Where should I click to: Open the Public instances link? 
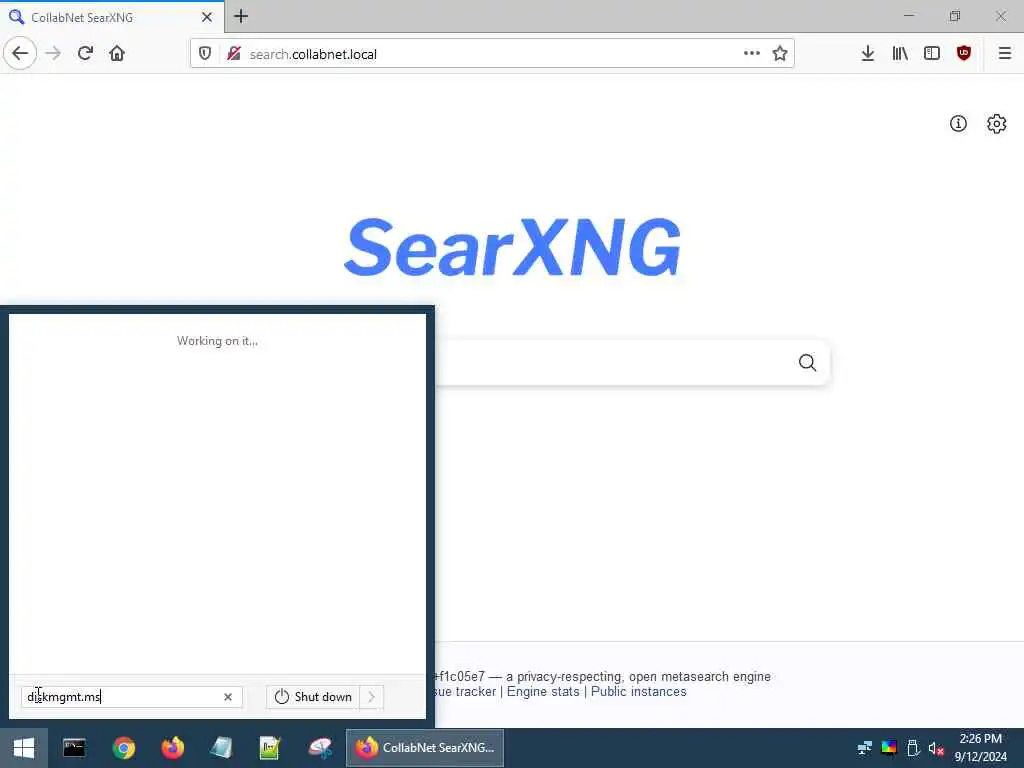click(x=639, y=692)
